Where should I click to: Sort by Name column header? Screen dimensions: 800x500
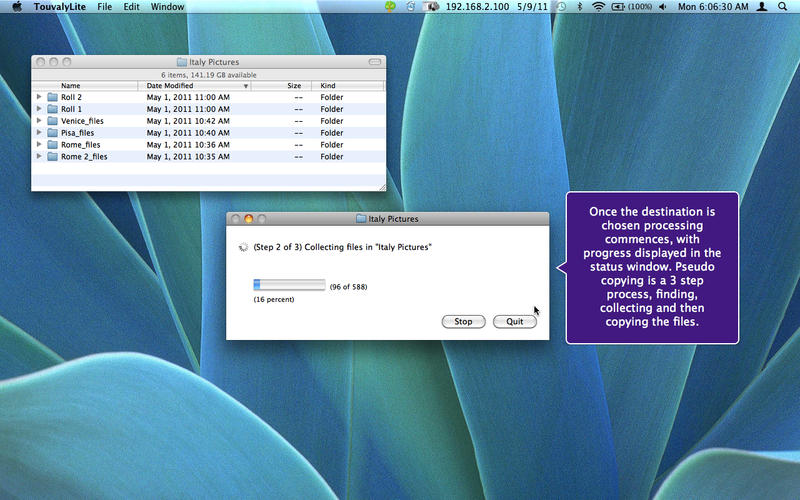point(85,86)
